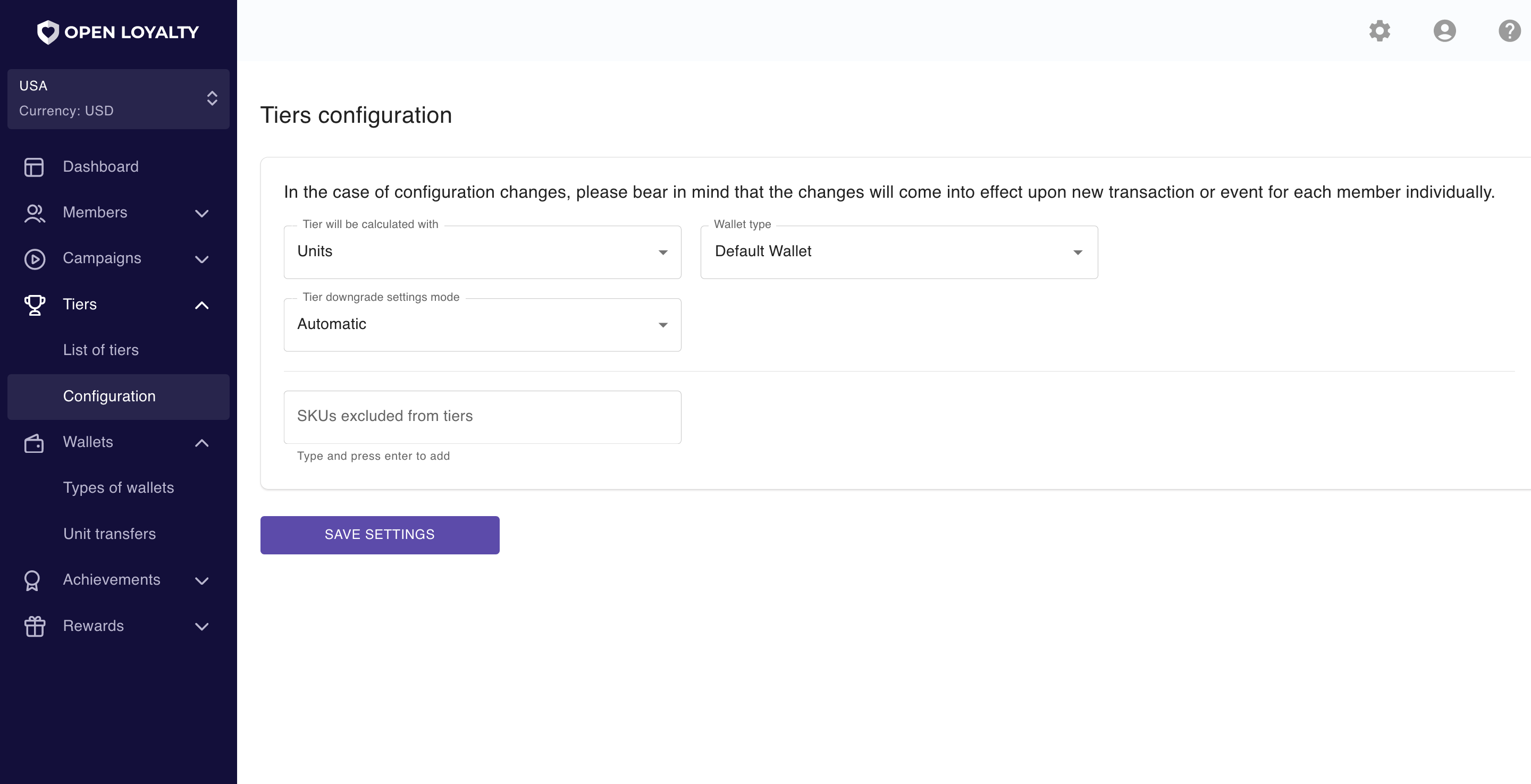This screenshot has width=1531, height=784.
Task: Click the Save Settings button
Action: click(x=380, y=535)
